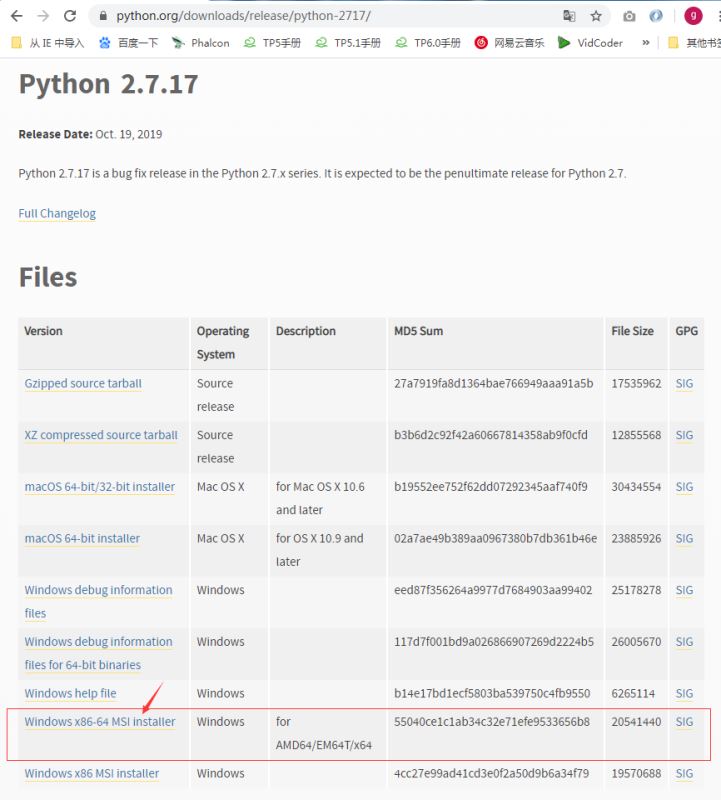Click the blue globe extension icon
Screen dimensions: 721x800
[x=656, y=16]
